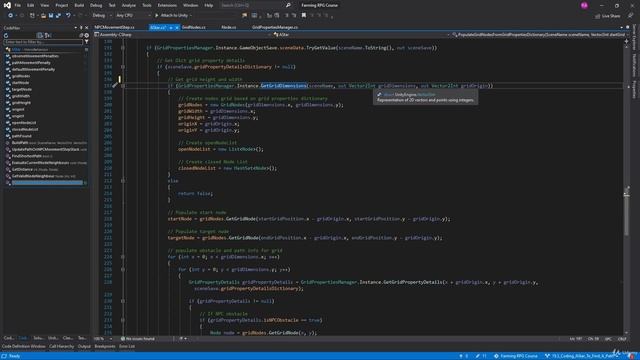Select BuildPath method in CodeMaid list

[x=20, y=143]
